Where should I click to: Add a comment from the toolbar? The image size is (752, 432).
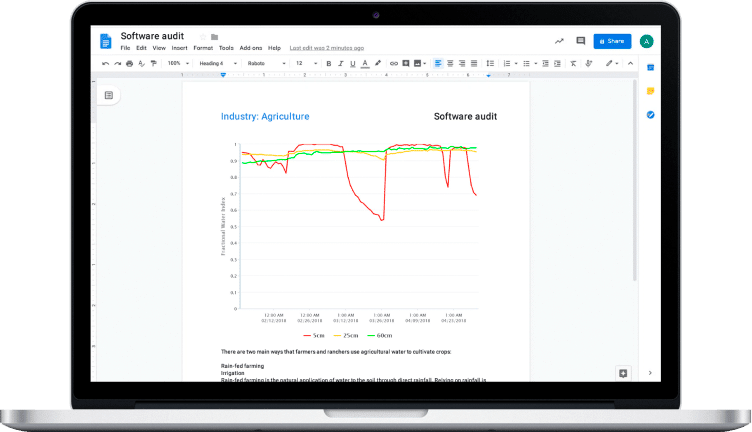(406, 63)
